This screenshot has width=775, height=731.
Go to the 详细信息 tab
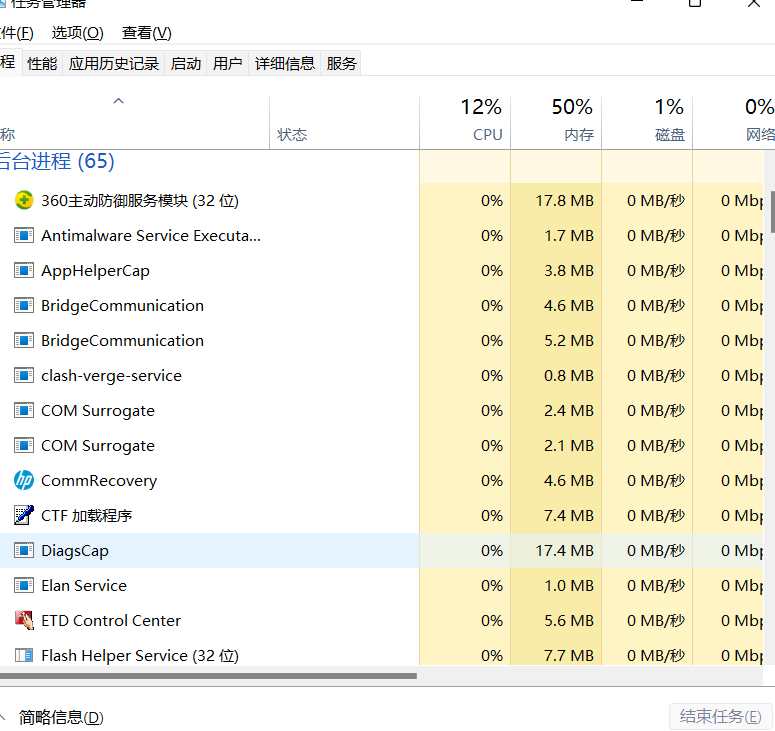point(285,63)
